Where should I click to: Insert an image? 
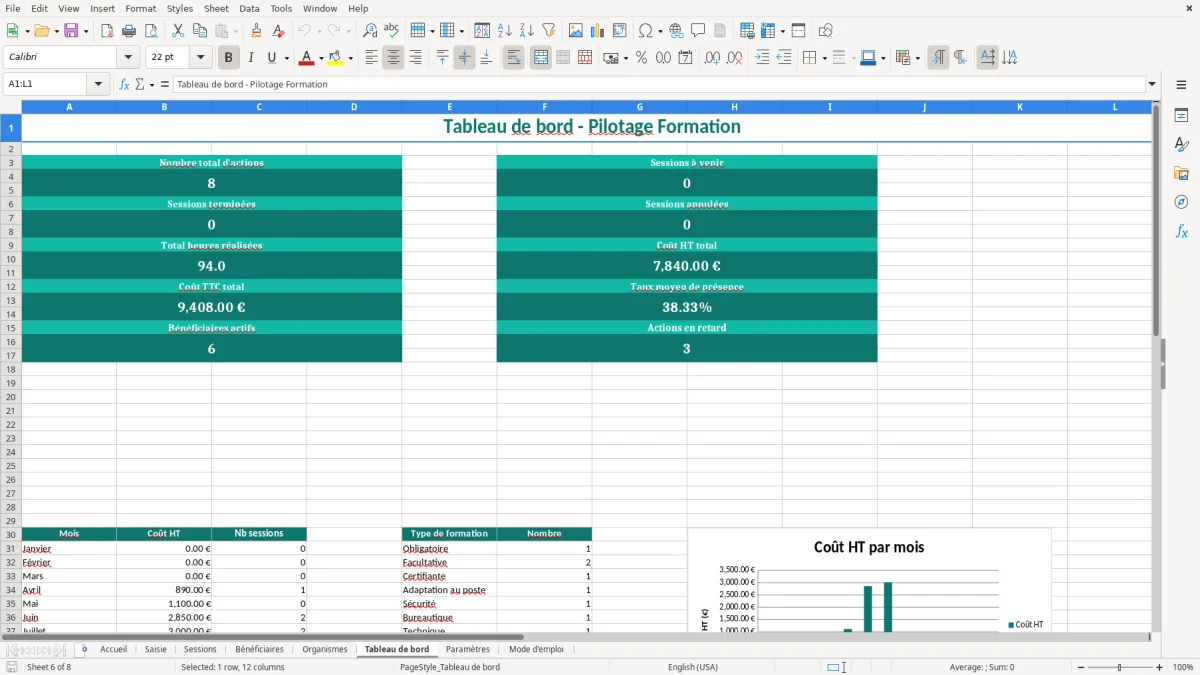pyautogui.click(x=576, y=31)
